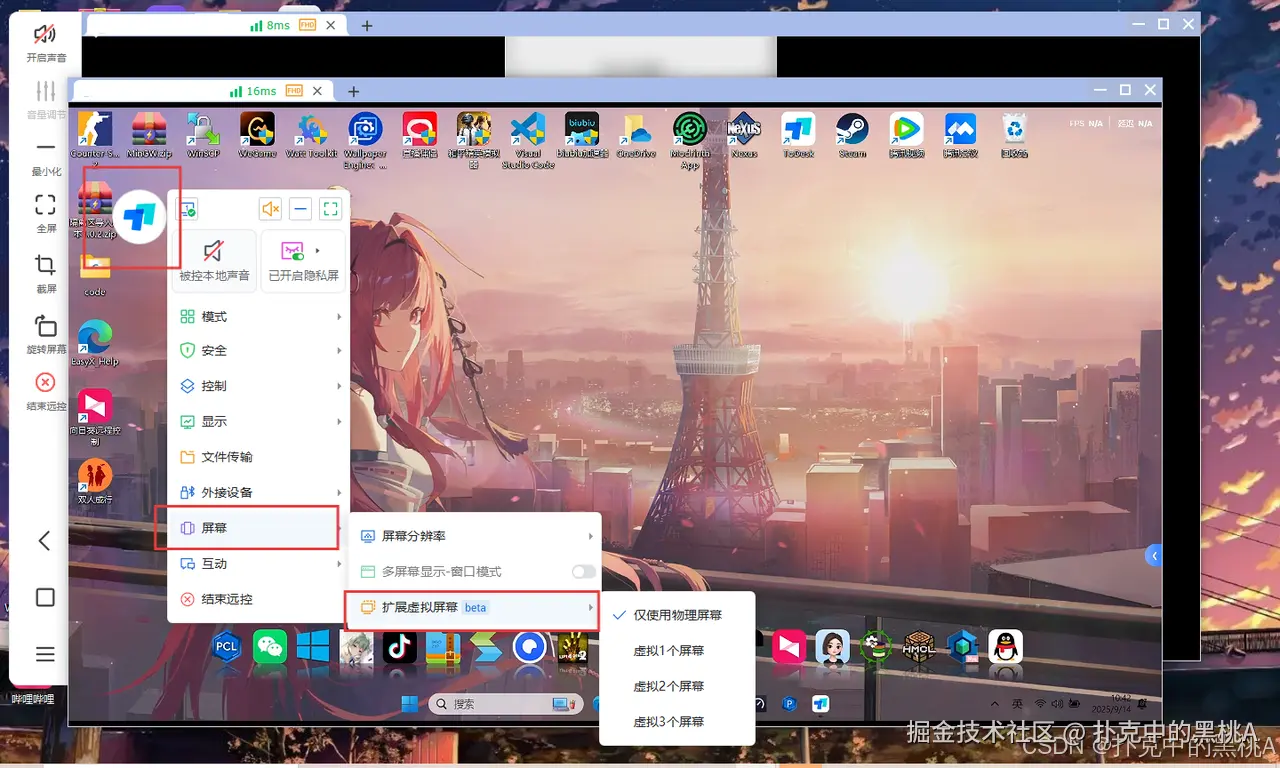Open the 外接设备 submenu
The image size is (1280, 768).
pos(259,492)
